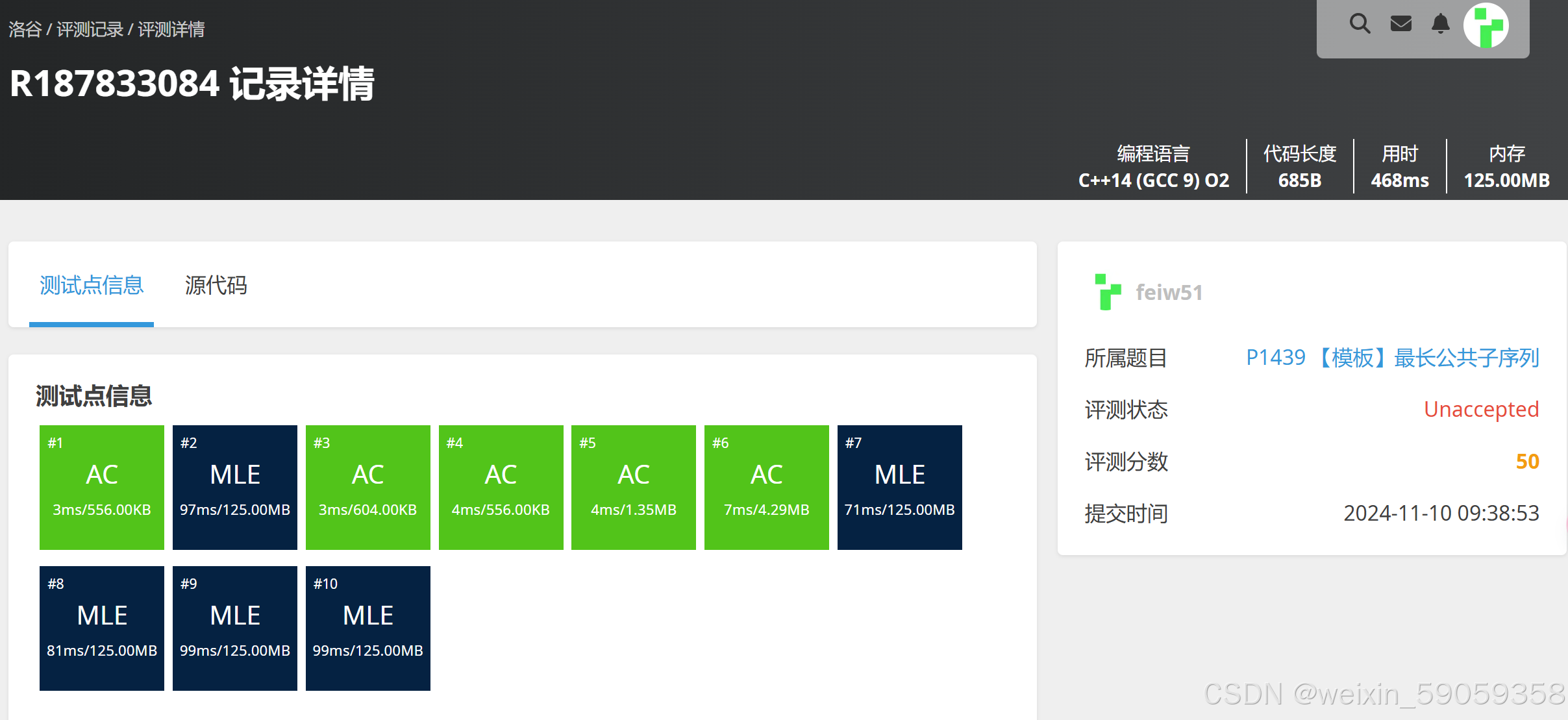Viewport: 1568px width, 720px height.
Task: Open problem link P1439 最长公共子序列
Action: (x=1393, y=357)
